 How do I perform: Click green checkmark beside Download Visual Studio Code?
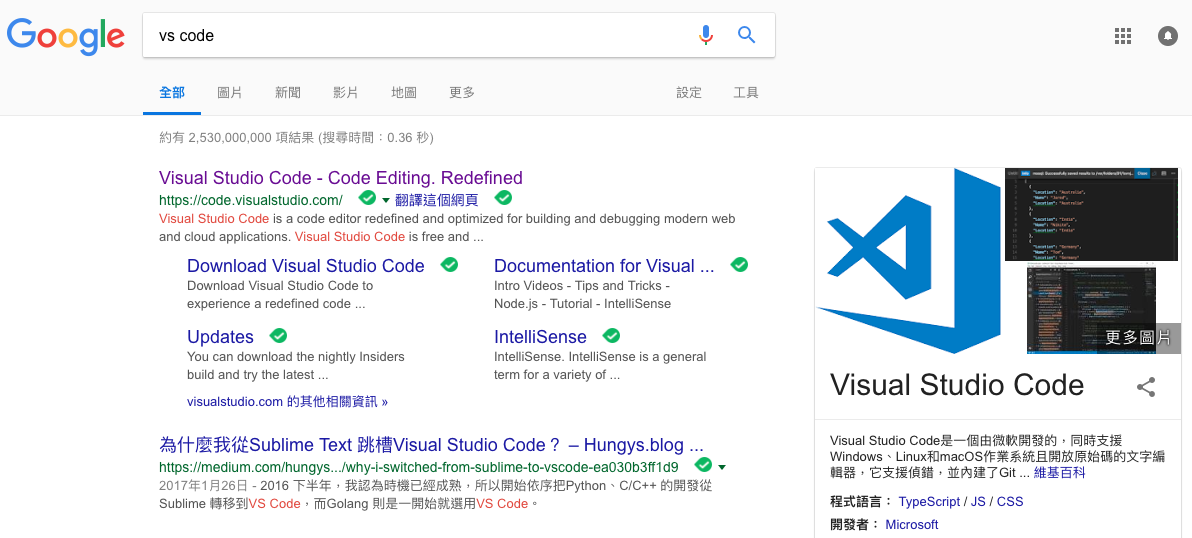pos(449,264)
